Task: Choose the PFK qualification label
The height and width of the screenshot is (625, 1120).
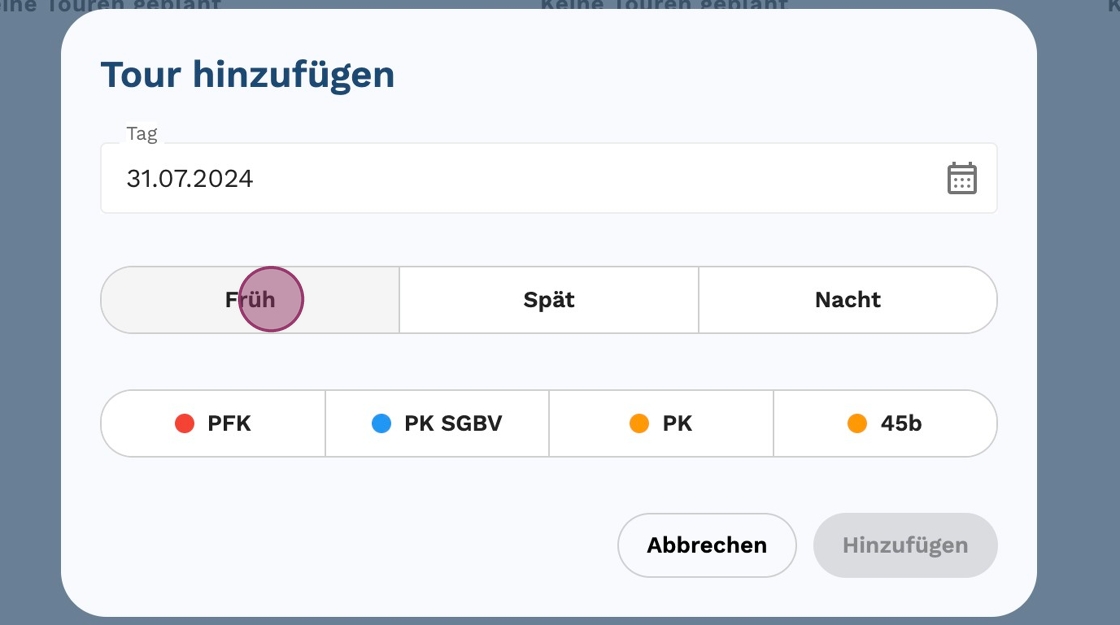Action: 229,424
